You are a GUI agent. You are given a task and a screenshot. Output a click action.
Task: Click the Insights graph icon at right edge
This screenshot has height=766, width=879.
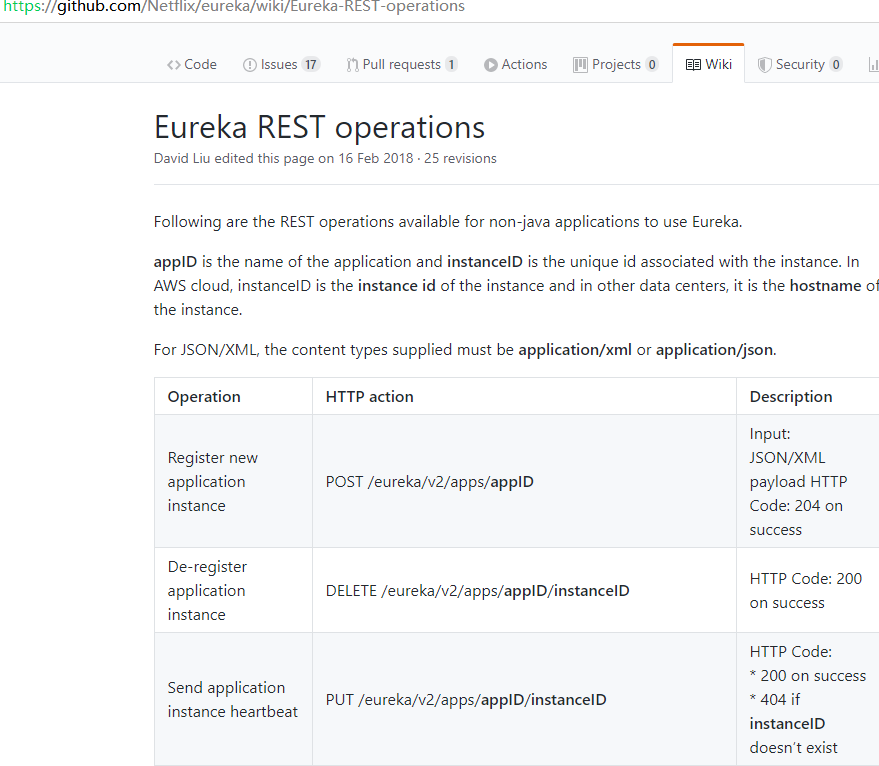(873, 65)
